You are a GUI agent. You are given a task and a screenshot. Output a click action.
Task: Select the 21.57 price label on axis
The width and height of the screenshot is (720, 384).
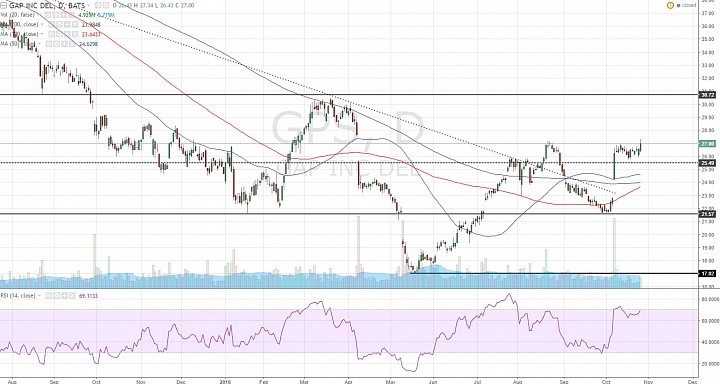(x=708, y=214)
